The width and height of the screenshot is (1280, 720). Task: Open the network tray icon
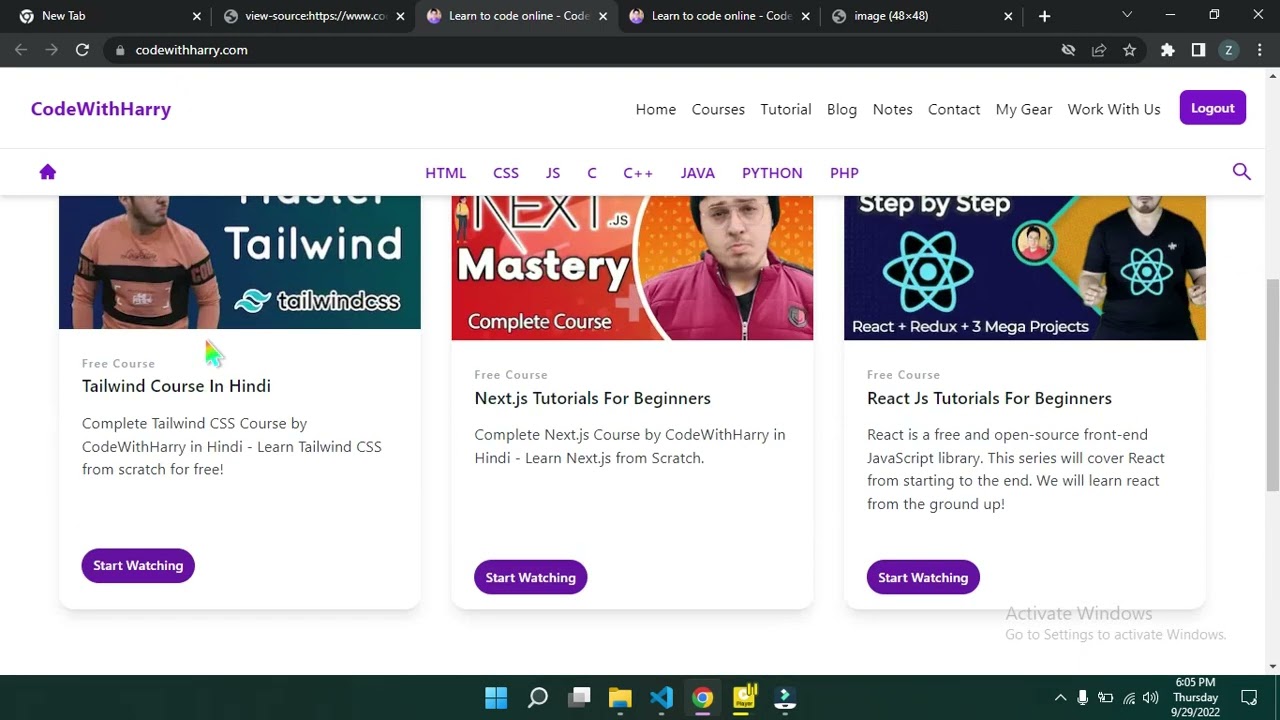[1129, 698]
